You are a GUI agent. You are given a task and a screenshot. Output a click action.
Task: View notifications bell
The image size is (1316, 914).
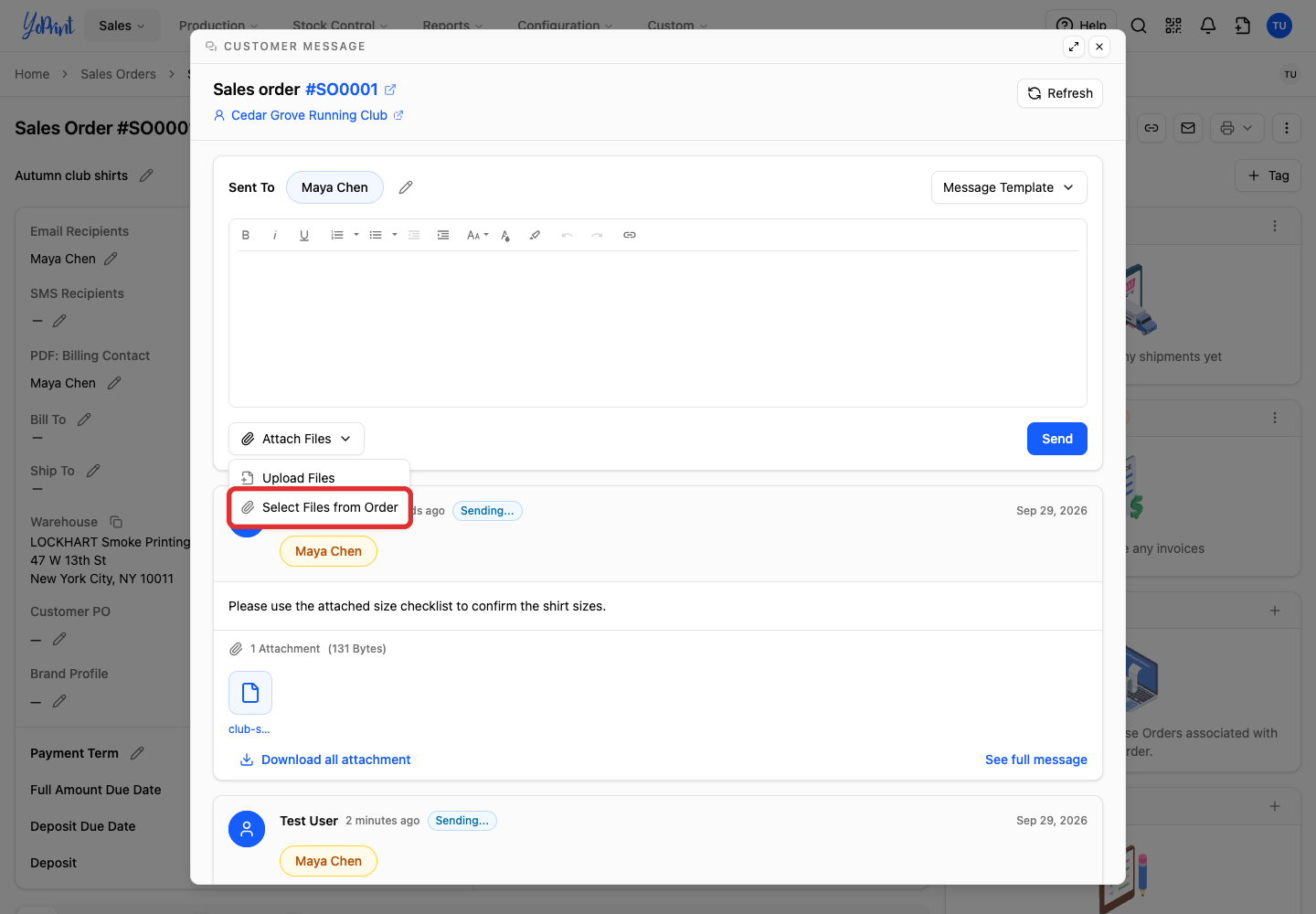[1208, 26]
